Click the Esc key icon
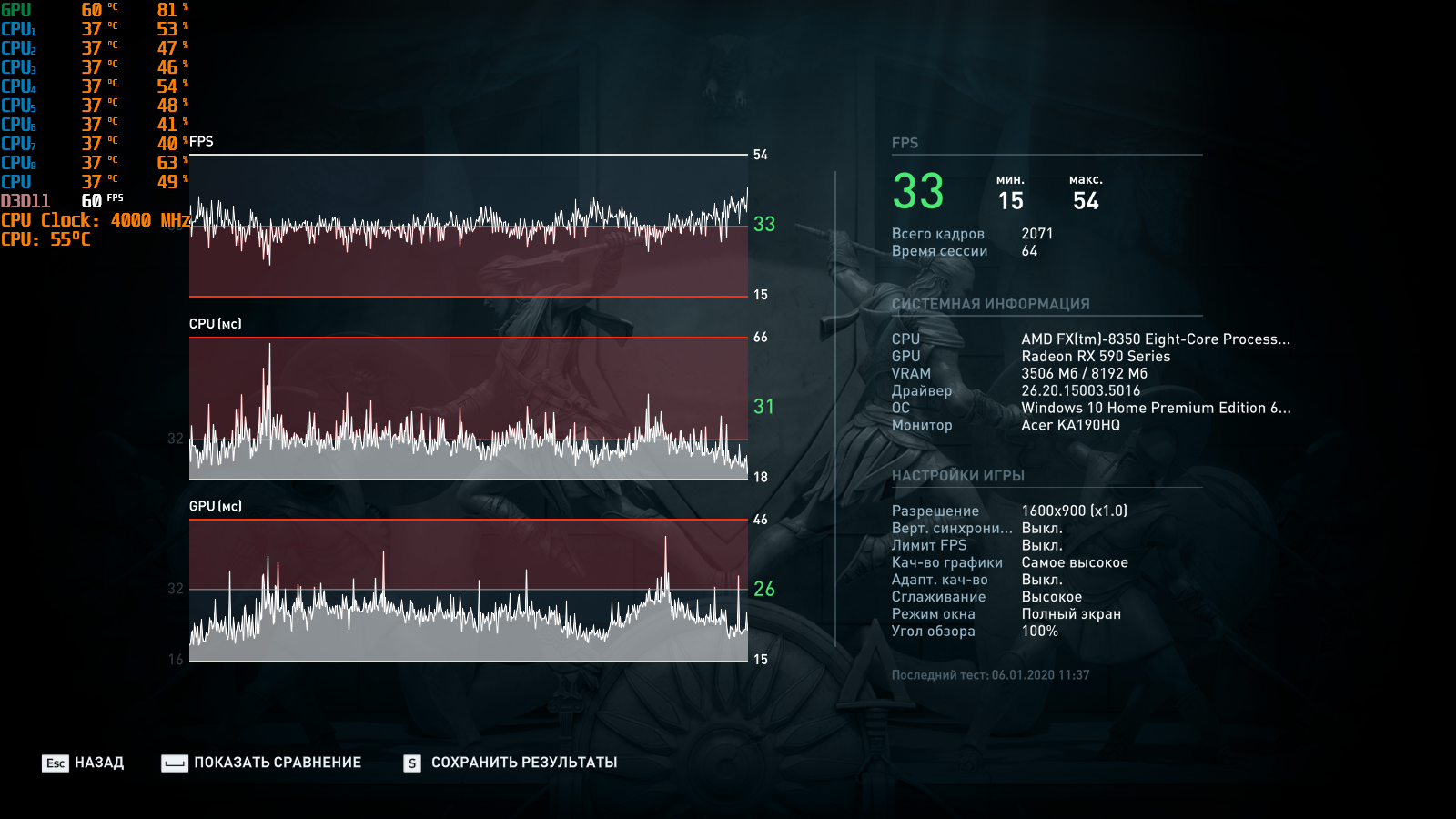 coord(56,763)
